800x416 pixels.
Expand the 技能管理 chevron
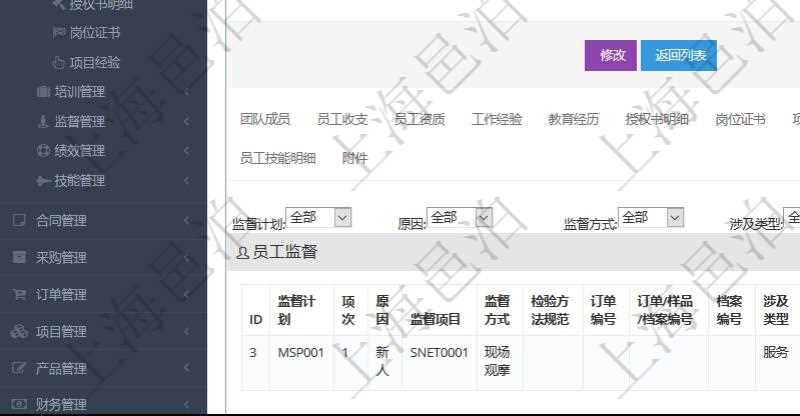point(186,180)
